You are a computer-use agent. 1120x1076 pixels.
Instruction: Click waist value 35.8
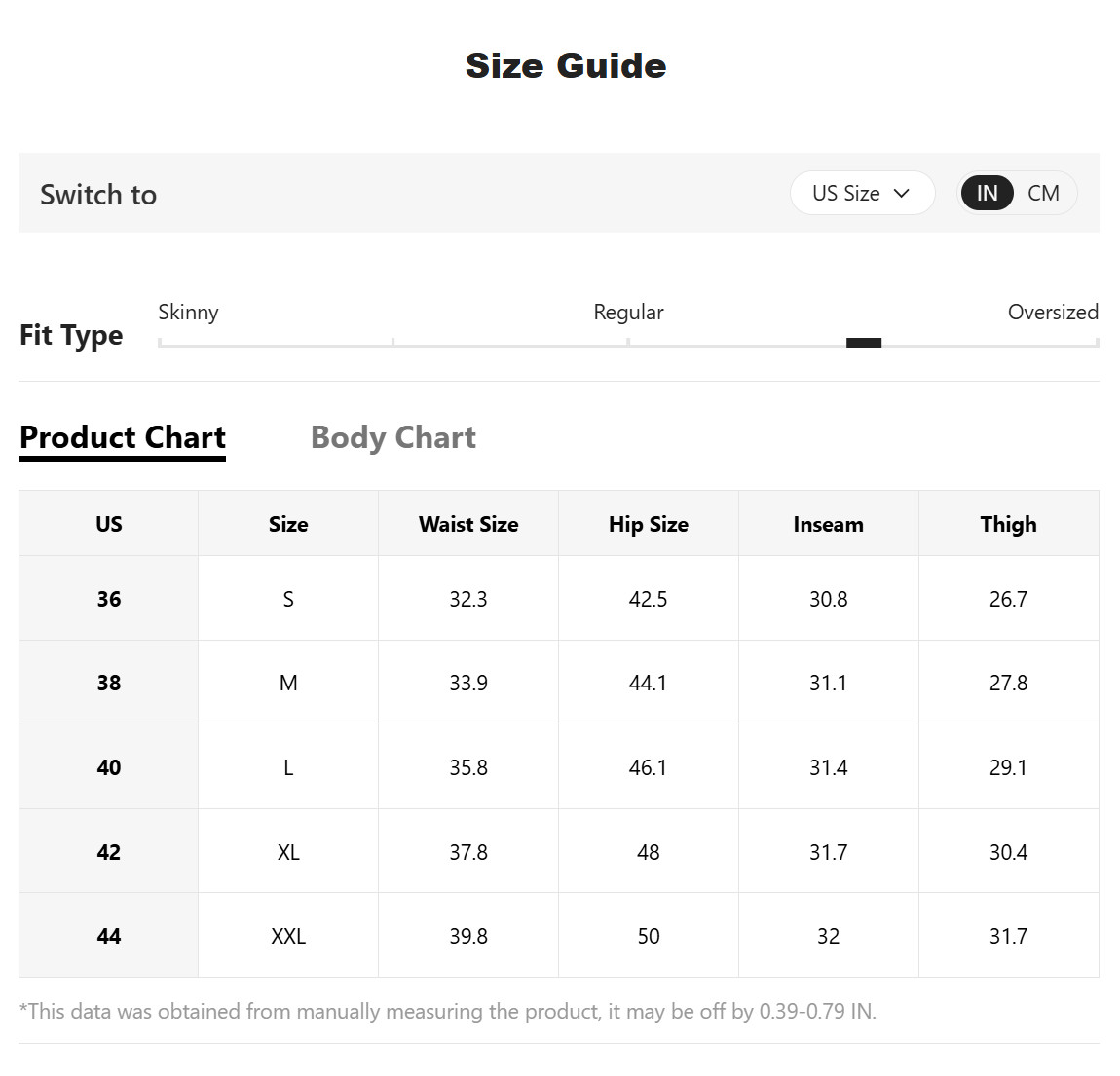click(x=468, y=767)
